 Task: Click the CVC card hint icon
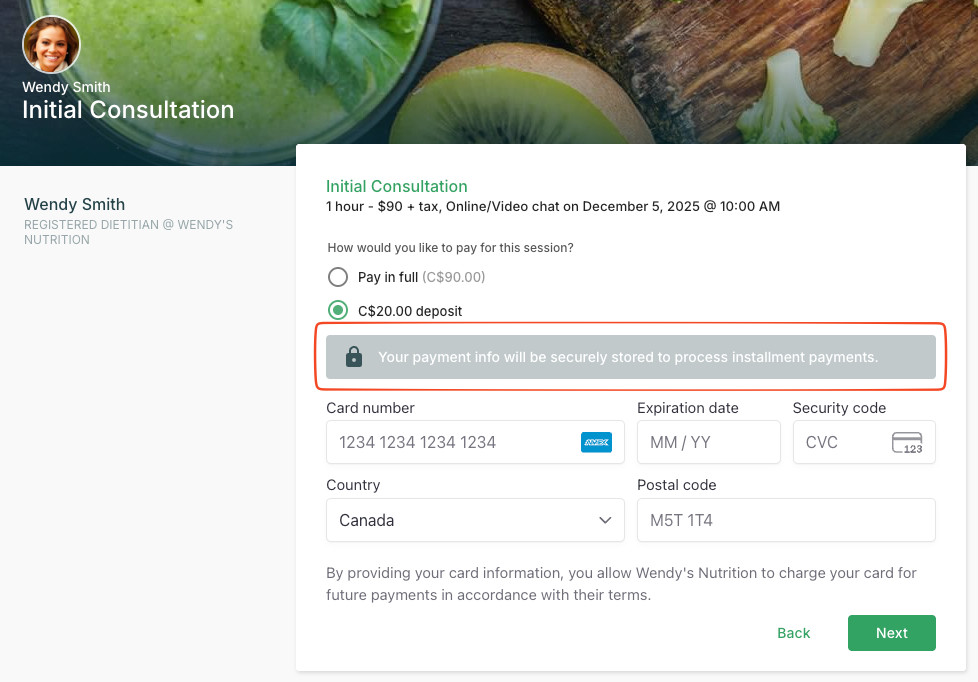pos(907,442)
